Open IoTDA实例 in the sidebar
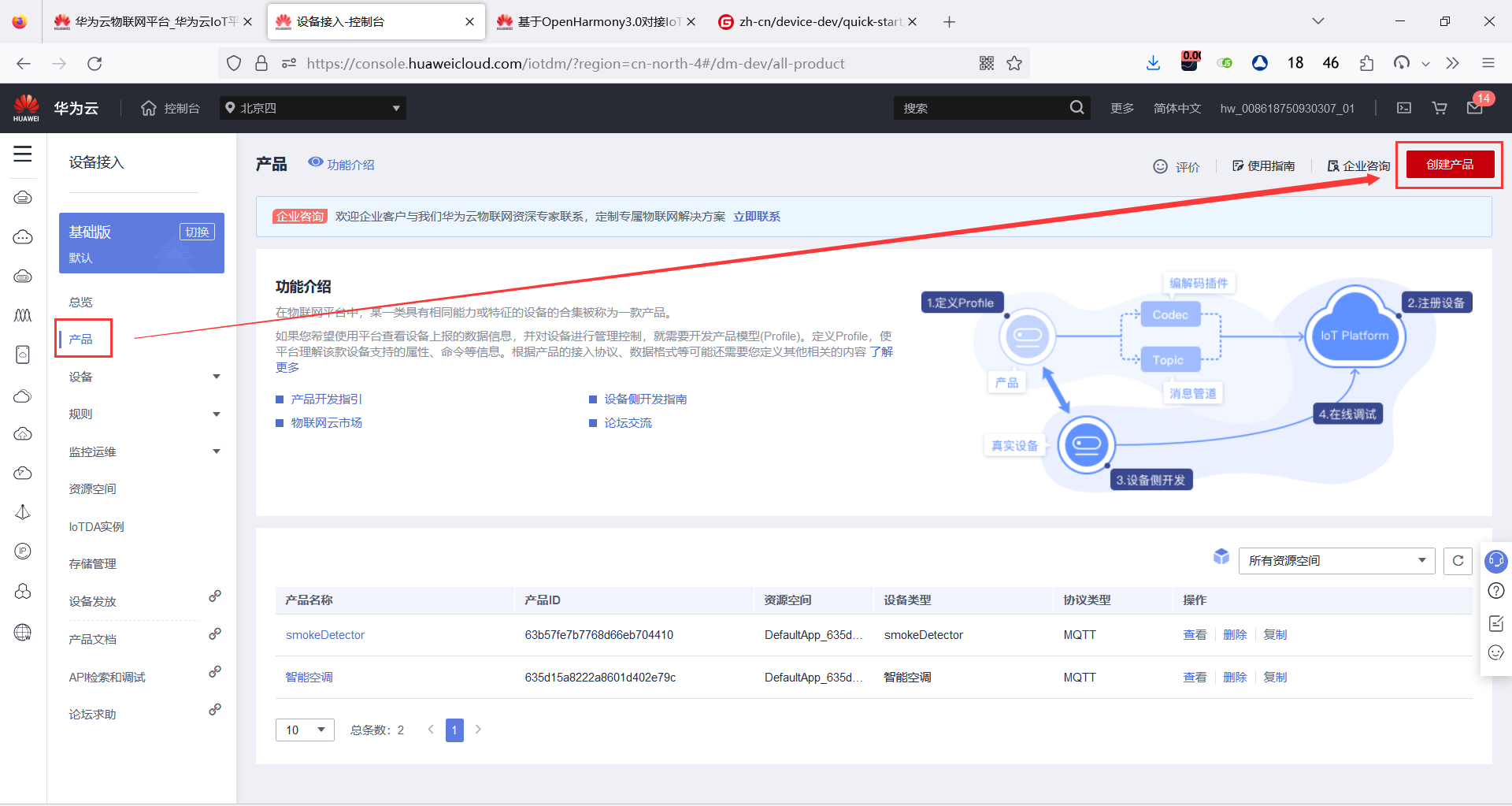This screenshot has width=1512, height=806. tap(96, 527)
